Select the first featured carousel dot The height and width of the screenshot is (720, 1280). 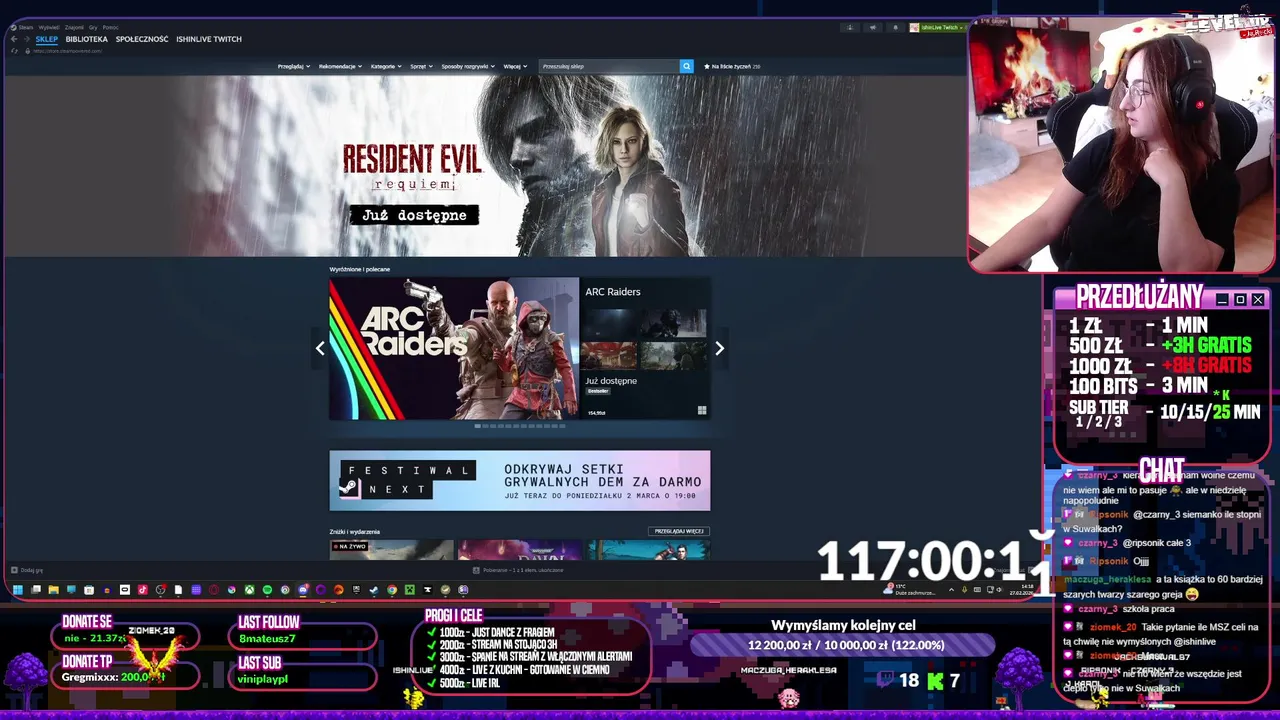click(x=478, y=426)
